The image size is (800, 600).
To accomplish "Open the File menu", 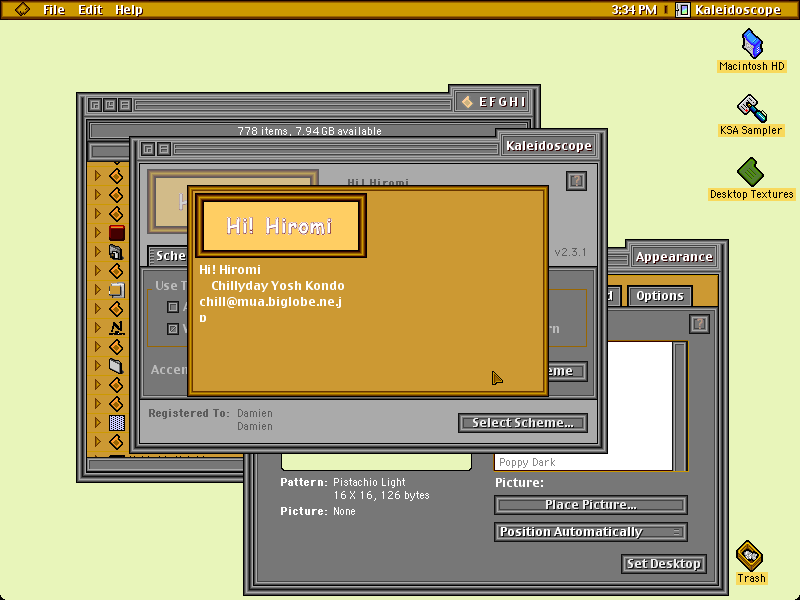I will (x=54, y=10).
